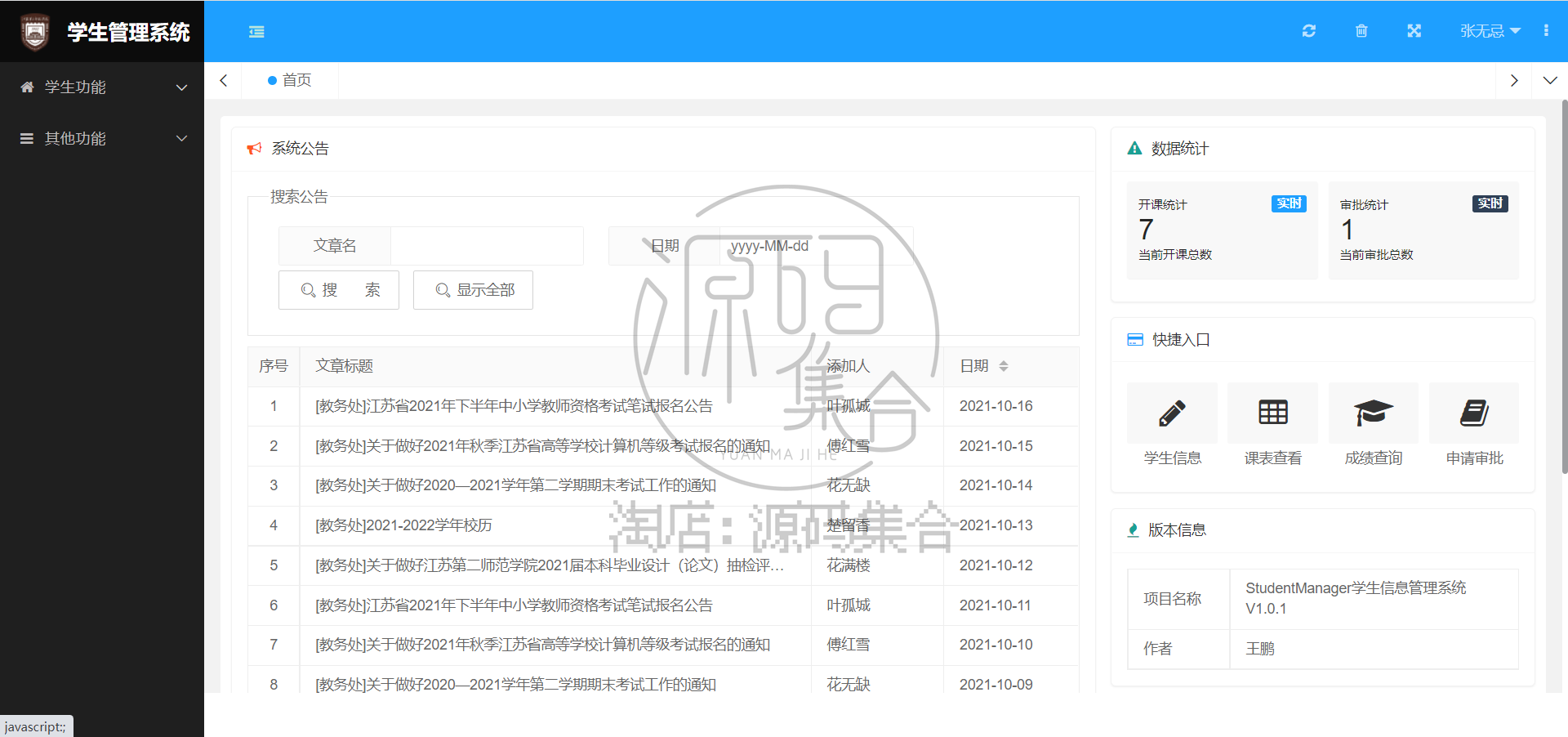Click the list icon beside 其他功能

pyautogui.click(x=27, y=139)
